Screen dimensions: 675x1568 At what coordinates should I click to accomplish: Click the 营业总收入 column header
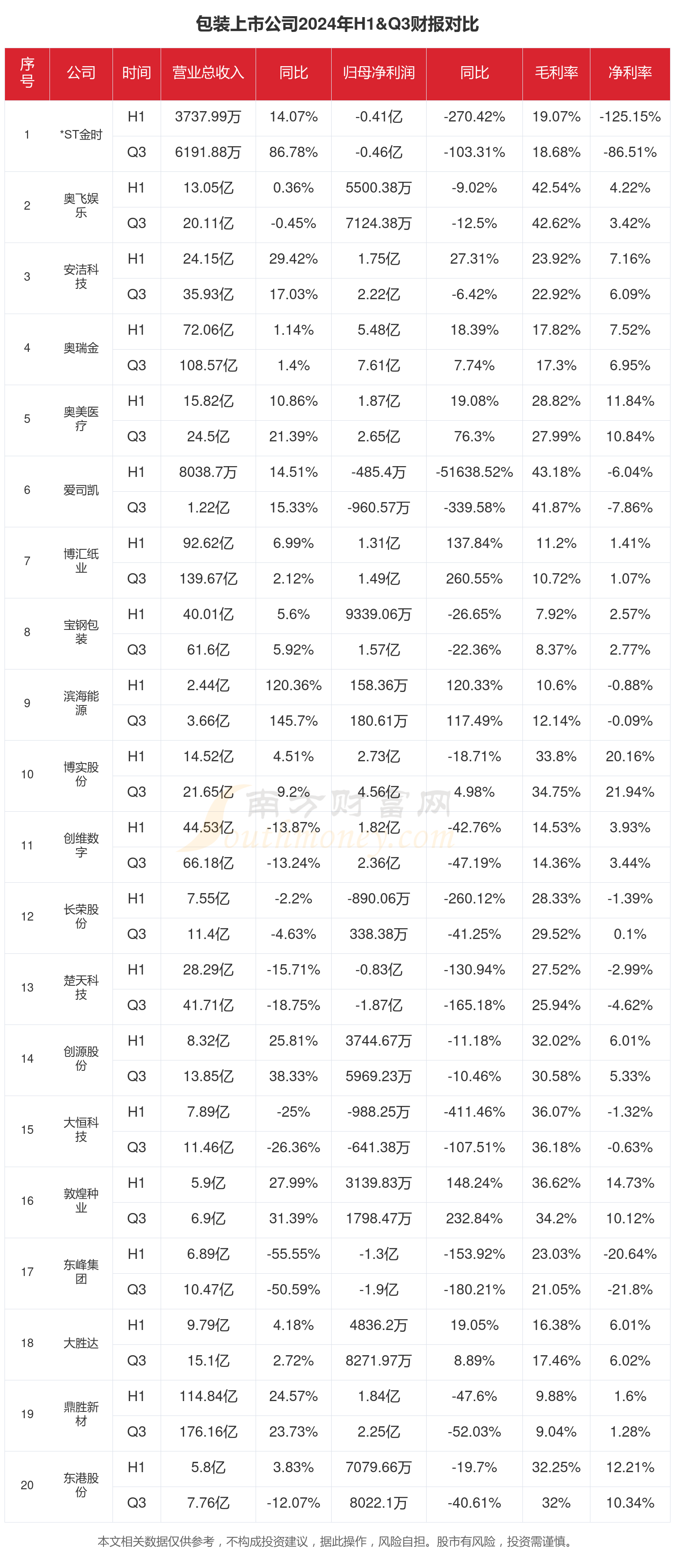pyautogui.click(x=208, y=73)
